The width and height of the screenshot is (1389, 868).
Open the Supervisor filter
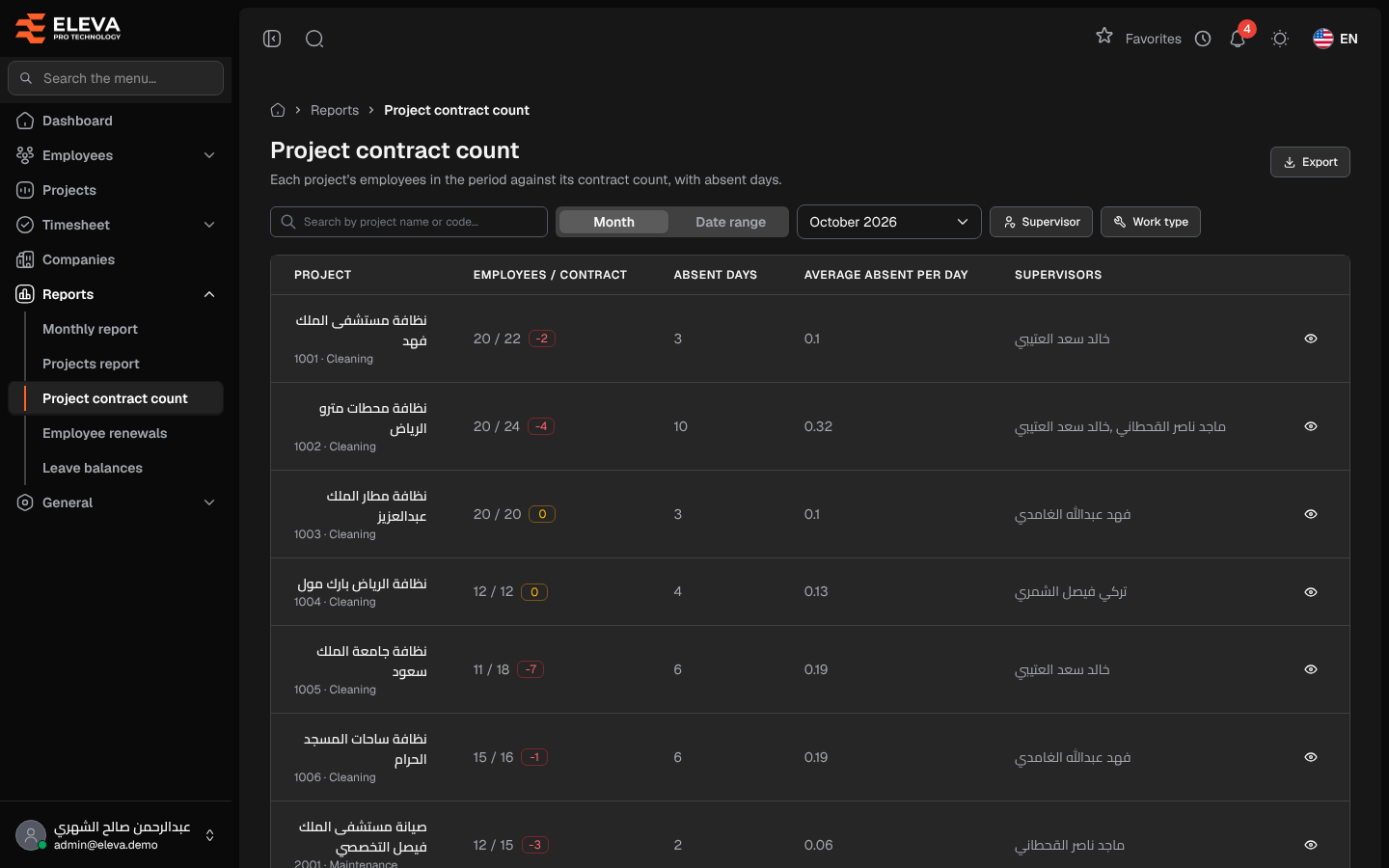click(1041, 222)
